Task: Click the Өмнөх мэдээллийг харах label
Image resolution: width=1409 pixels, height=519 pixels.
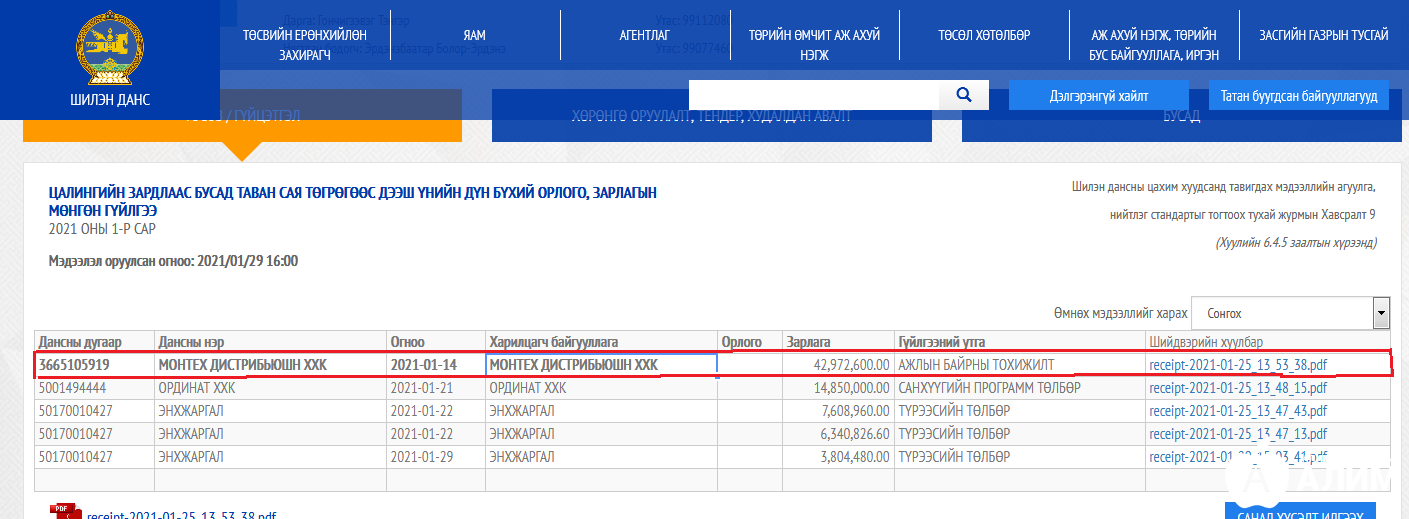Action: point(1120,313)
